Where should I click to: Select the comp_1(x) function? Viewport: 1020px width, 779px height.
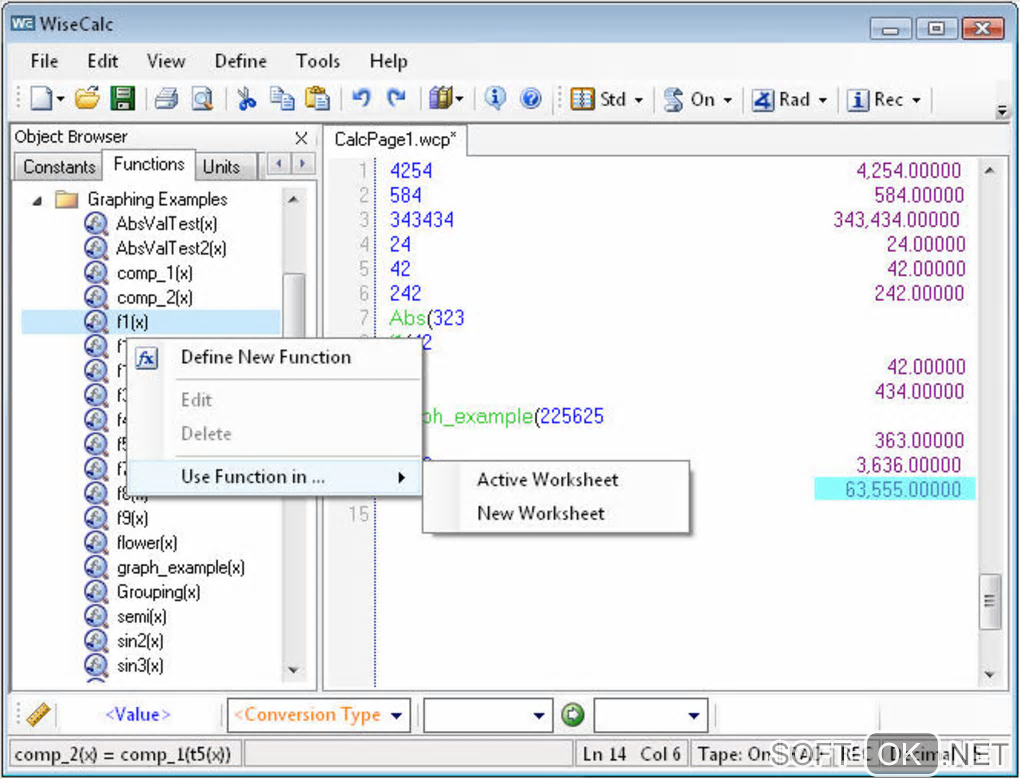point(154,273)
